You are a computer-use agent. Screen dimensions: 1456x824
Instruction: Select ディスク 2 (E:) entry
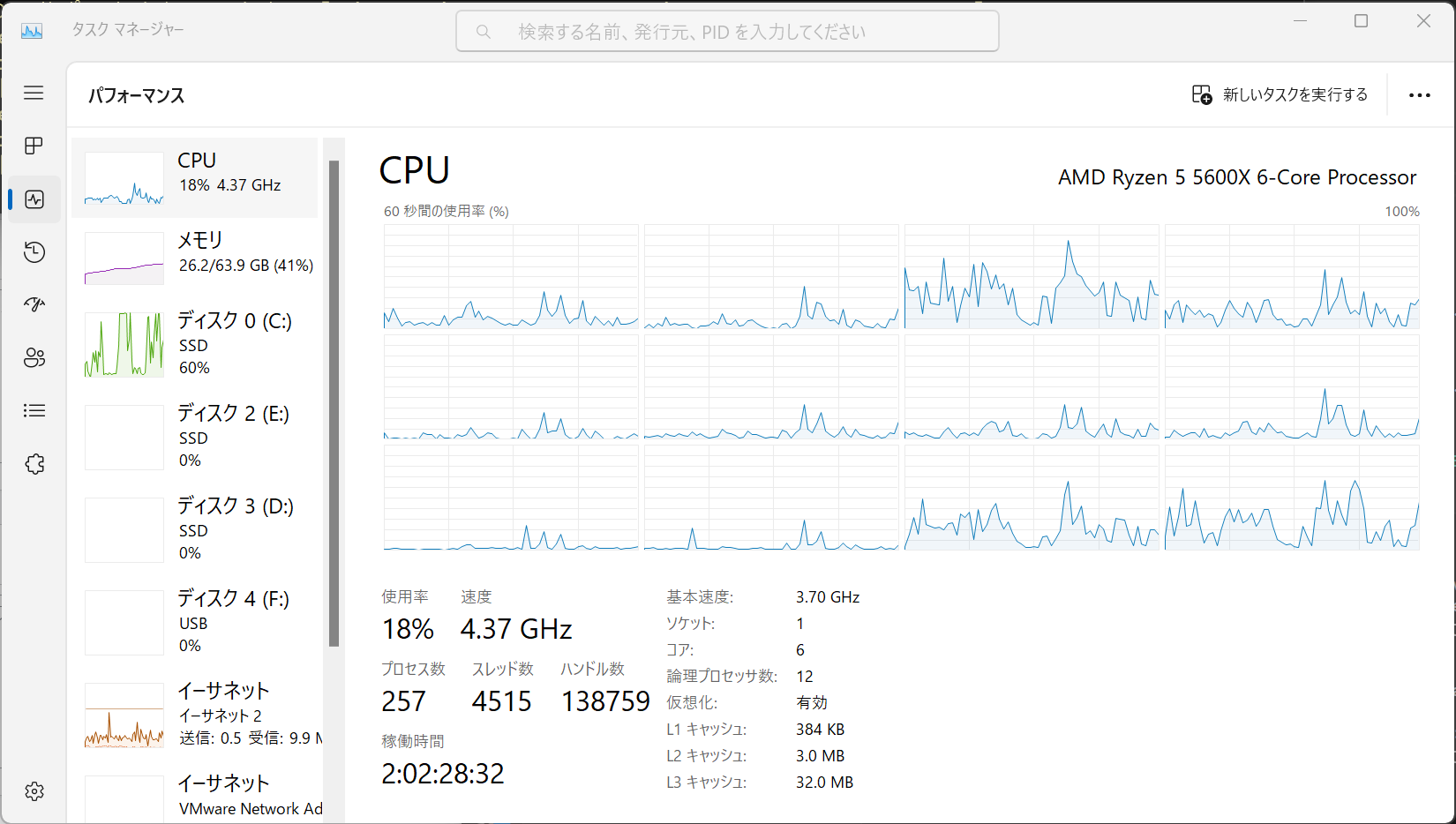195,437
